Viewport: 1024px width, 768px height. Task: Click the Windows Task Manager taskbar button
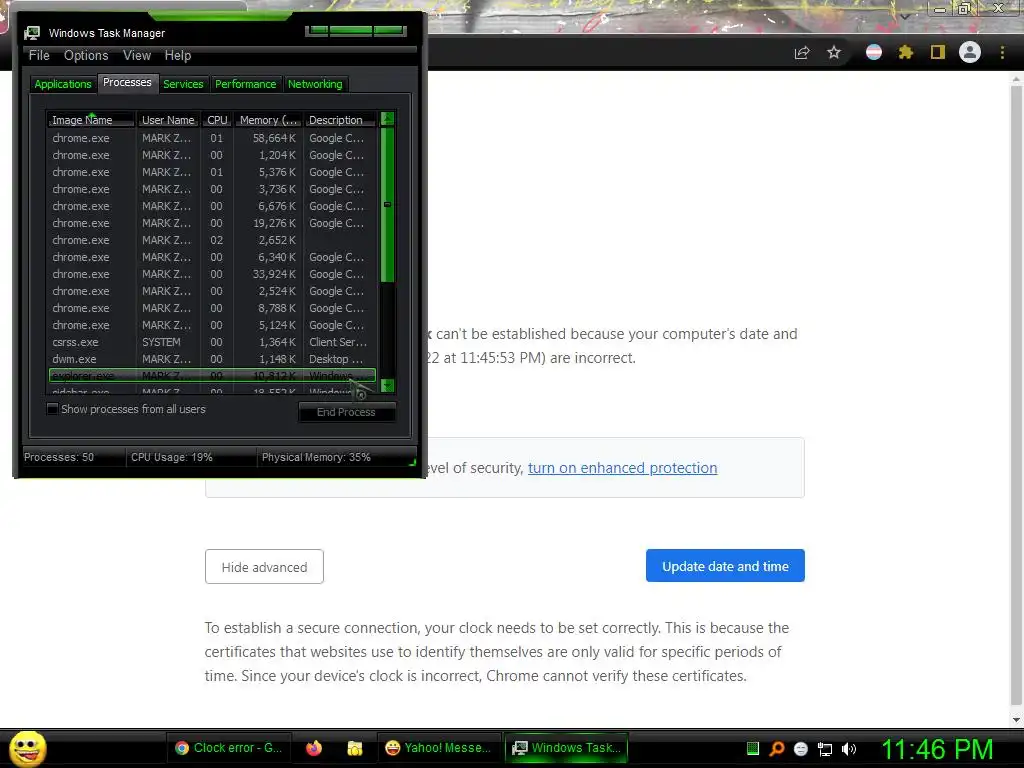point(568,748)
